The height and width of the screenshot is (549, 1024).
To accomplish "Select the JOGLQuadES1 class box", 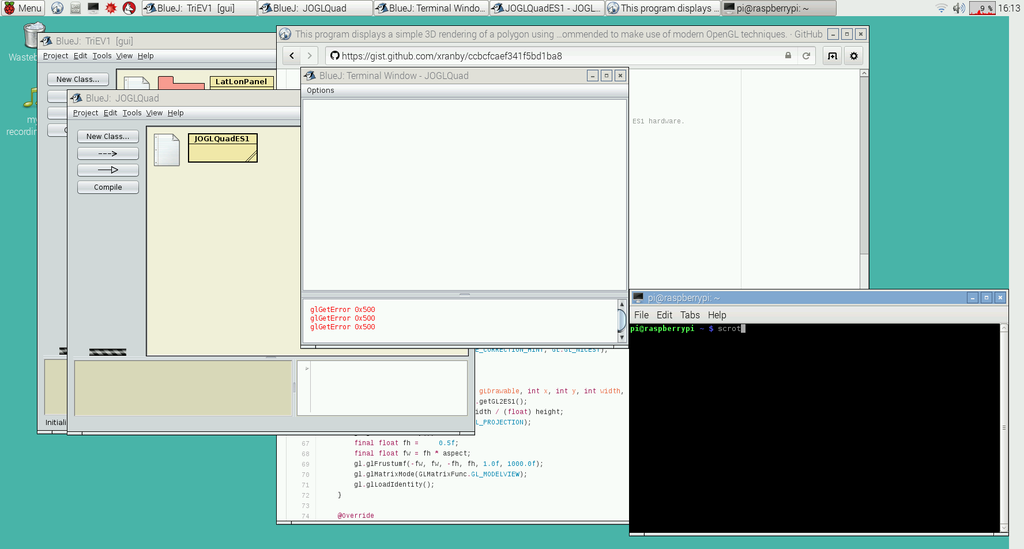I will coord(222,147).
